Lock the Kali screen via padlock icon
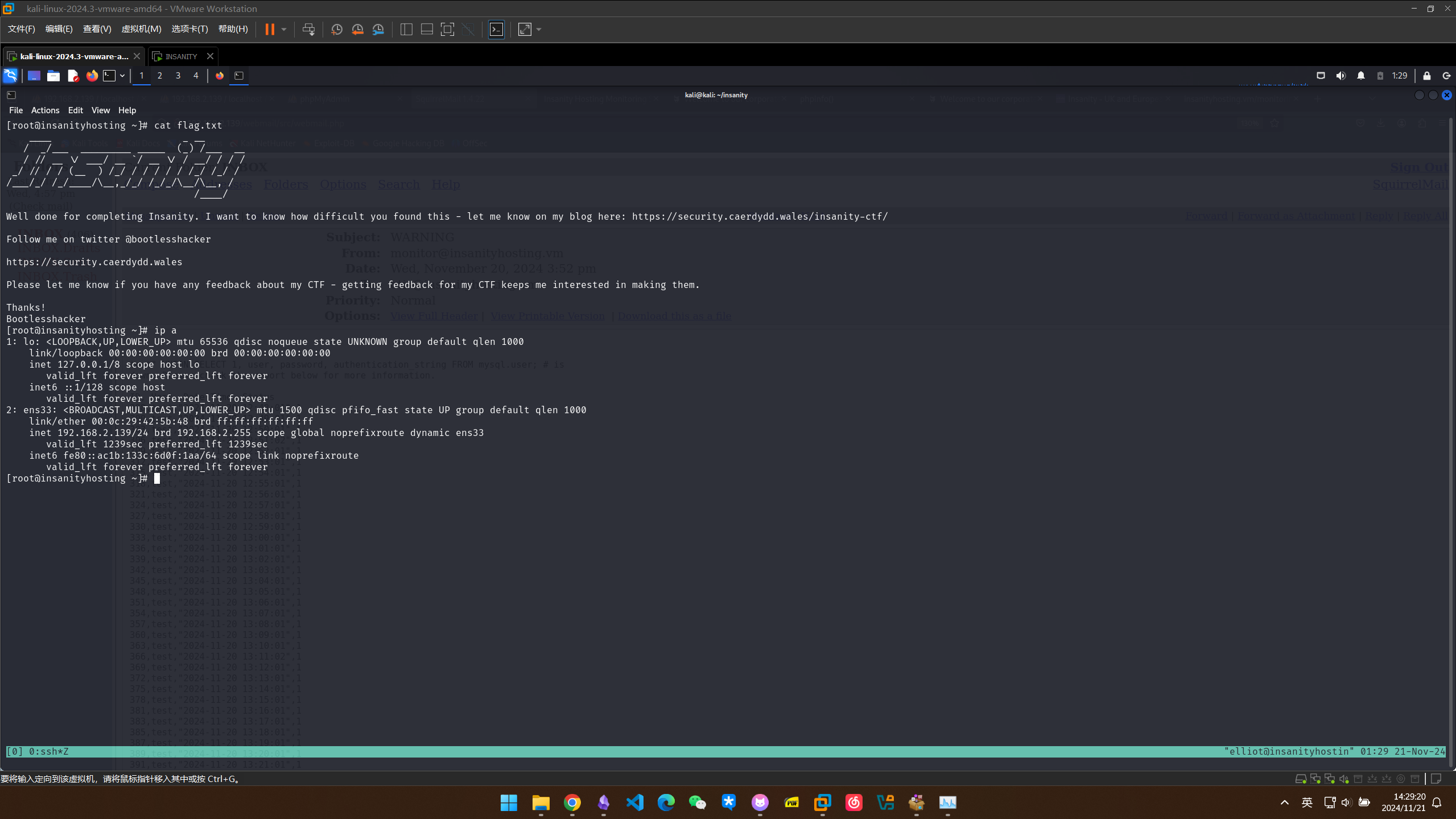Image resolution: width=1456 pixels, height=819 pixels. (1426, 76)
